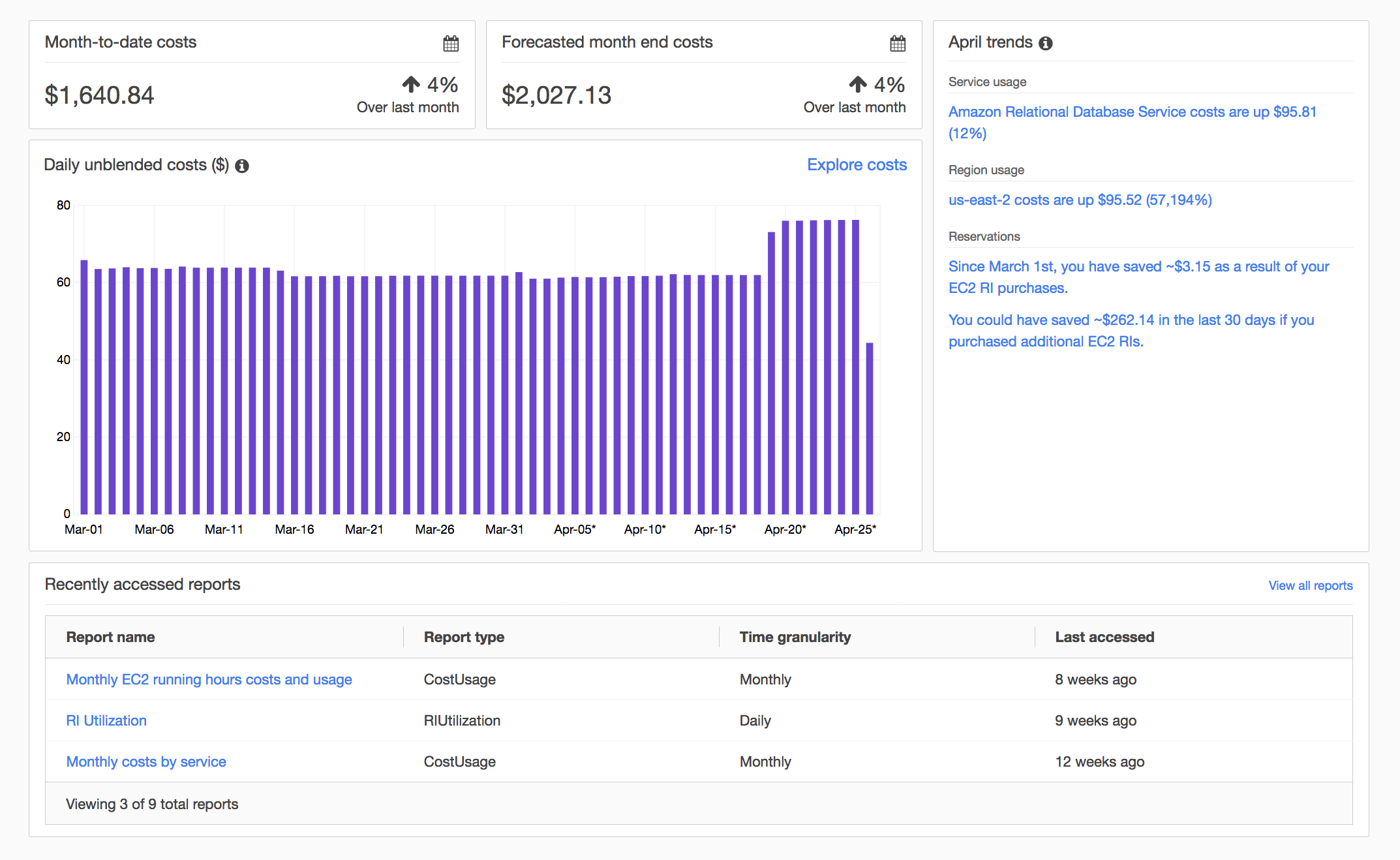Click the 80 value on the chart y-axis
The width and height of the screenshot is (1400, 860).
pyautogui.click(x=63, y=205)
